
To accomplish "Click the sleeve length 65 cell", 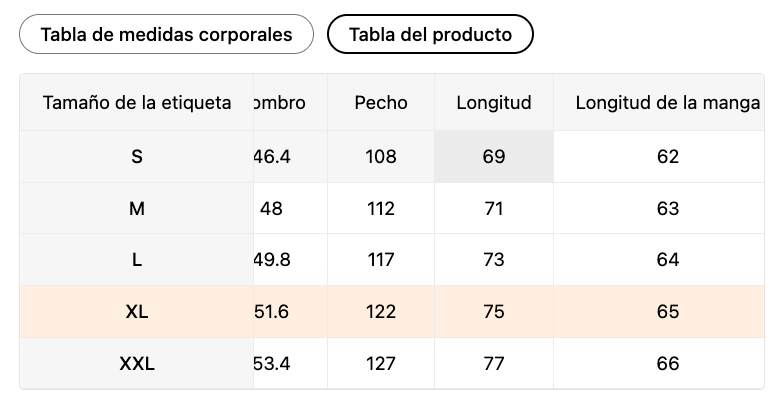I will click(667, 312).
